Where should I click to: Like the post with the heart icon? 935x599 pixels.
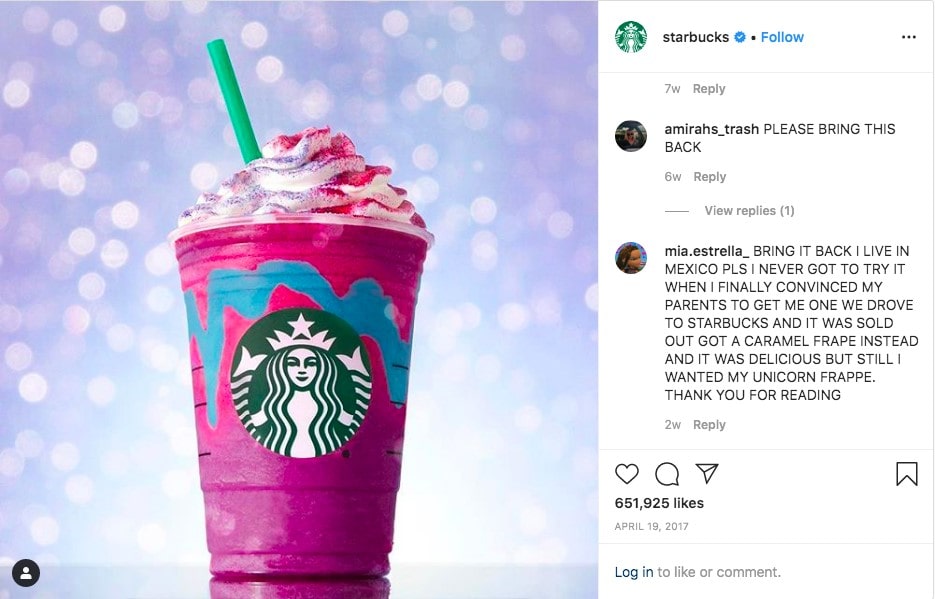[627, 474]
